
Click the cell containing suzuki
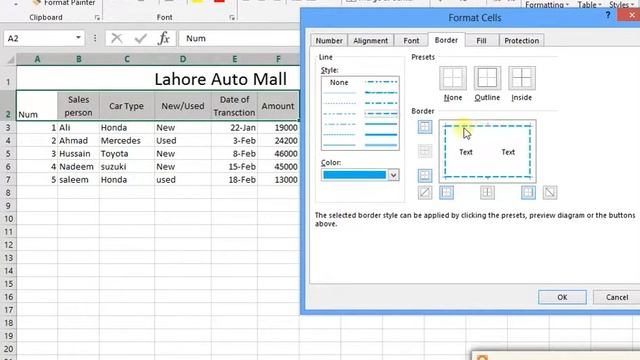pos(127,167)
